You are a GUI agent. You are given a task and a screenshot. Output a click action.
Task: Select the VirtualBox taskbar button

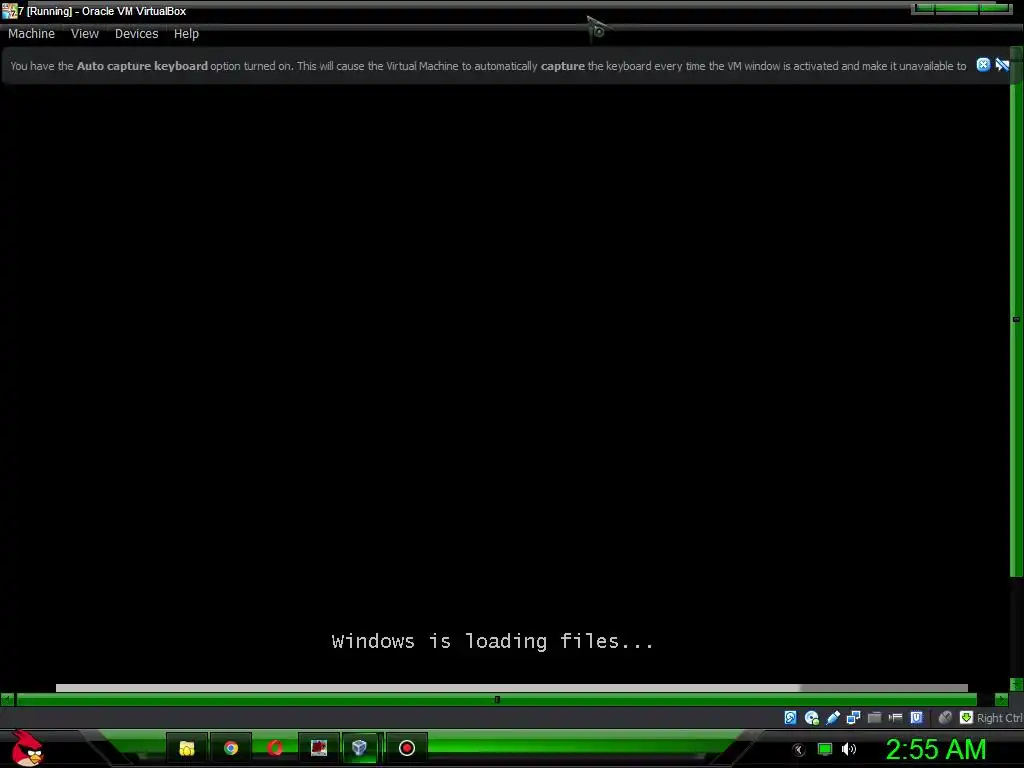coord(359,748)
